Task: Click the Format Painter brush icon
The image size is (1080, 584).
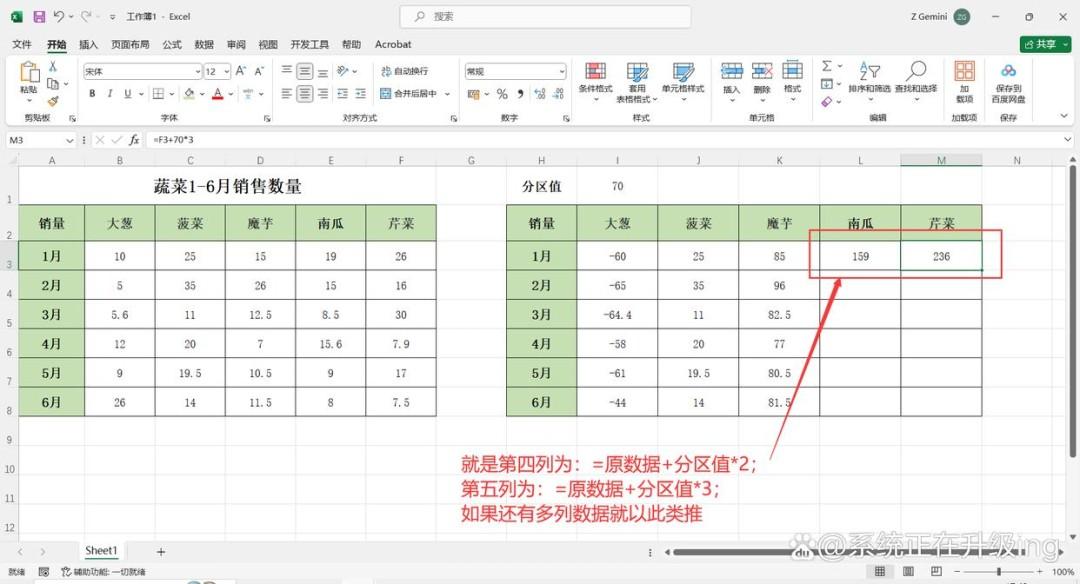Action: (x=53, y=101)
